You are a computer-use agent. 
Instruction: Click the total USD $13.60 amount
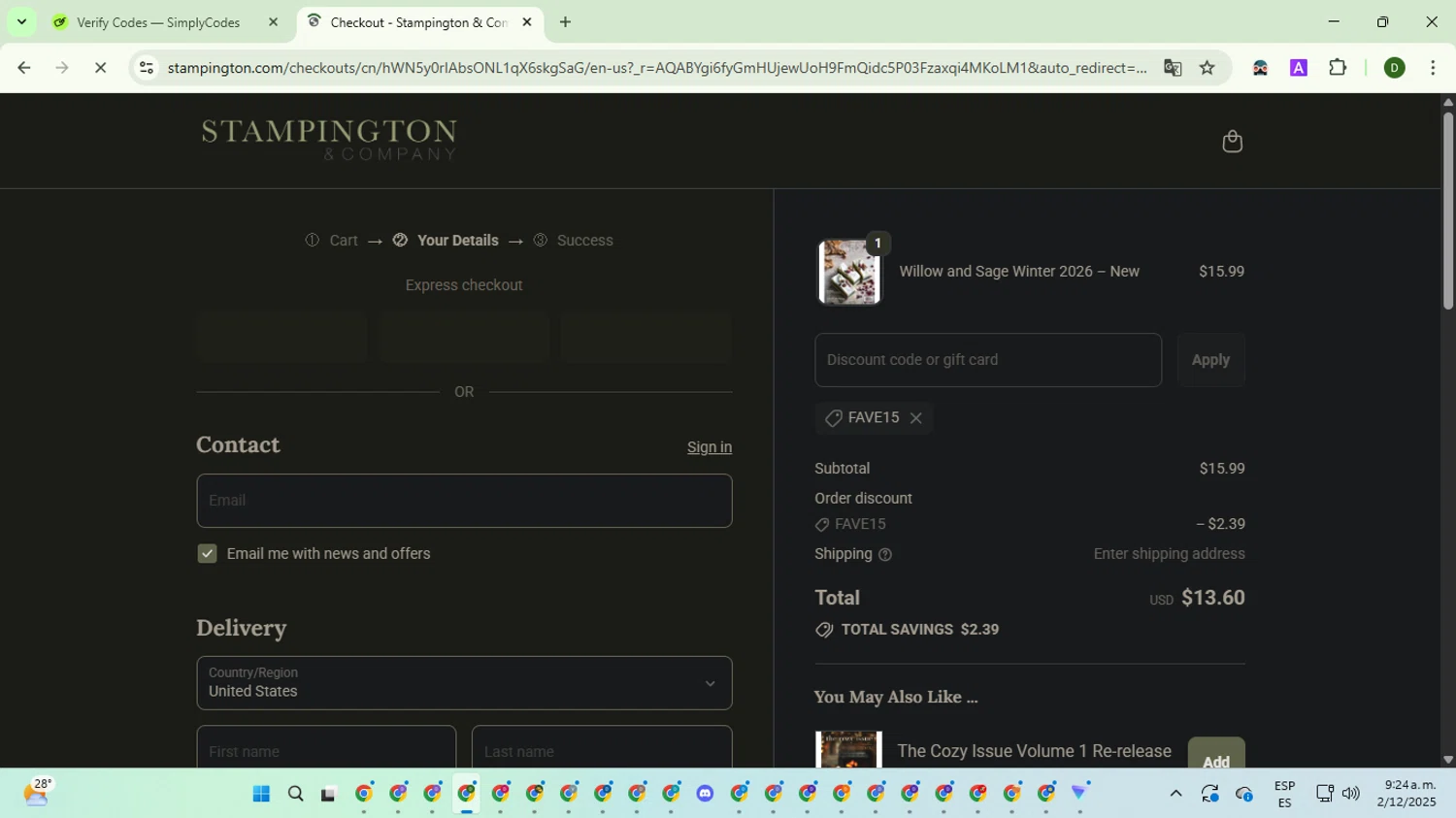[1197, 599]
